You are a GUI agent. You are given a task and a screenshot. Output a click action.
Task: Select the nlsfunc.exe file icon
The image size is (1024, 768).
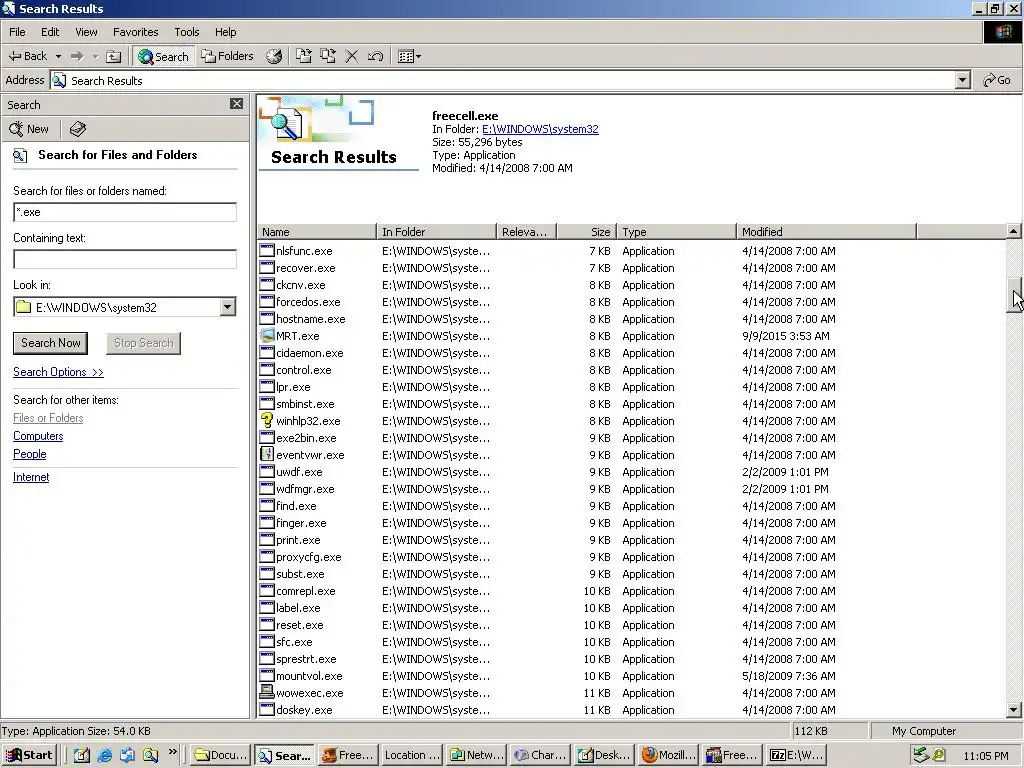266,251
